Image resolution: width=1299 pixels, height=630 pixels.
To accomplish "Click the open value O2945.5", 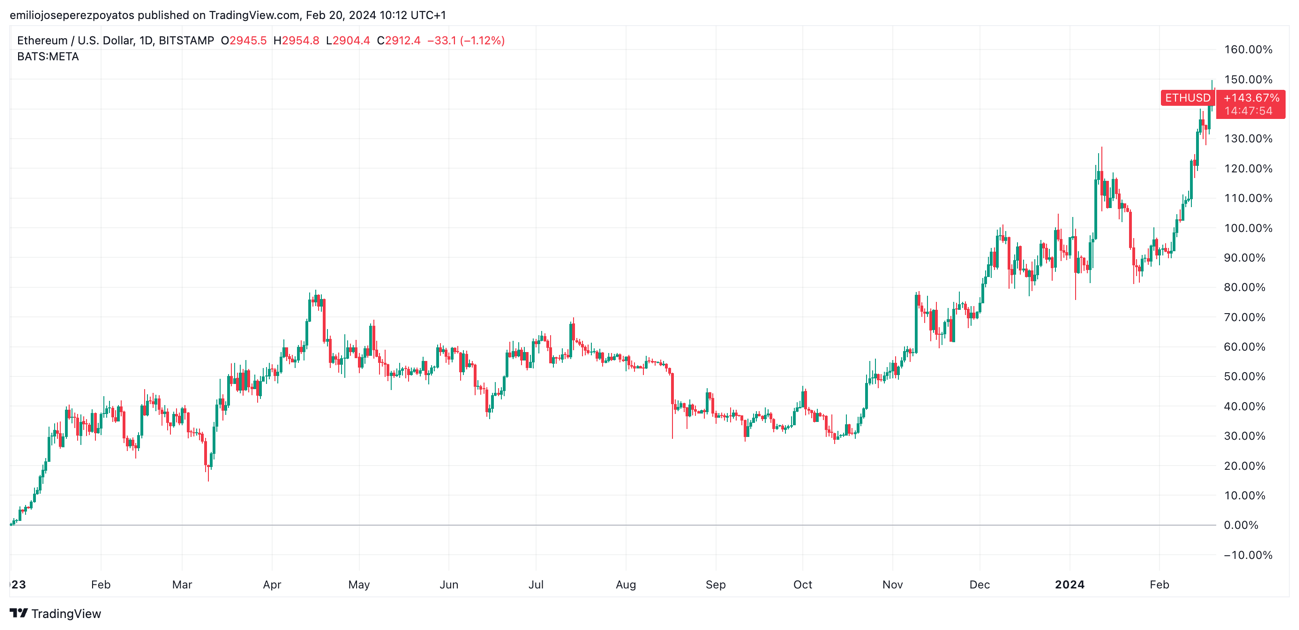I will (244, 41).
